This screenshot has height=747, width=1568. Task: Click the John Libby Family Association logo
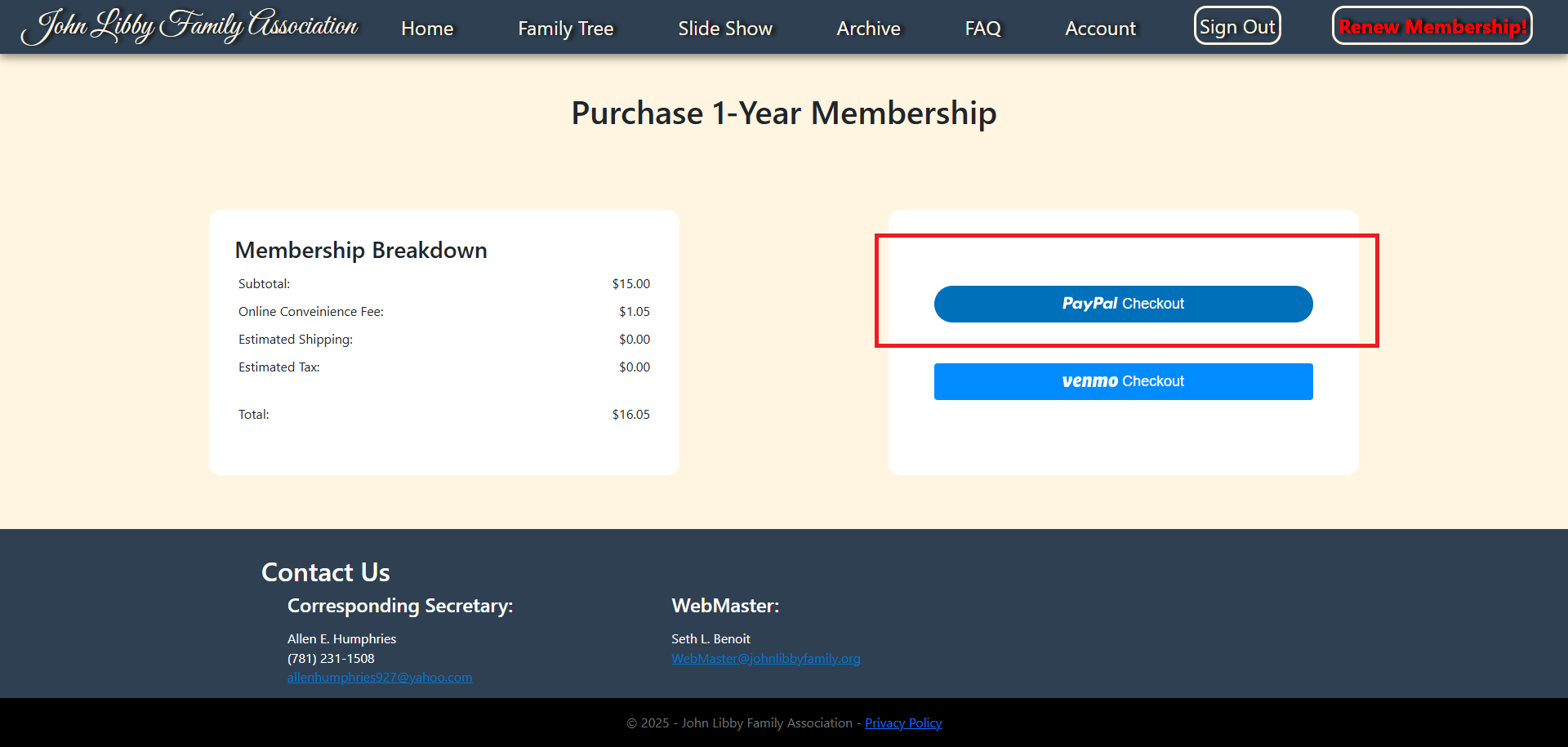[x=189, y=27]
